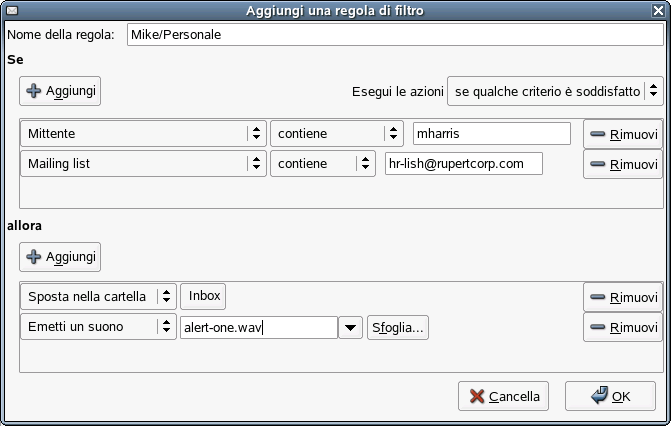Remove the Sposta nella cartella action
Screen dimensions: 671x426
click(x=622, y=297)
